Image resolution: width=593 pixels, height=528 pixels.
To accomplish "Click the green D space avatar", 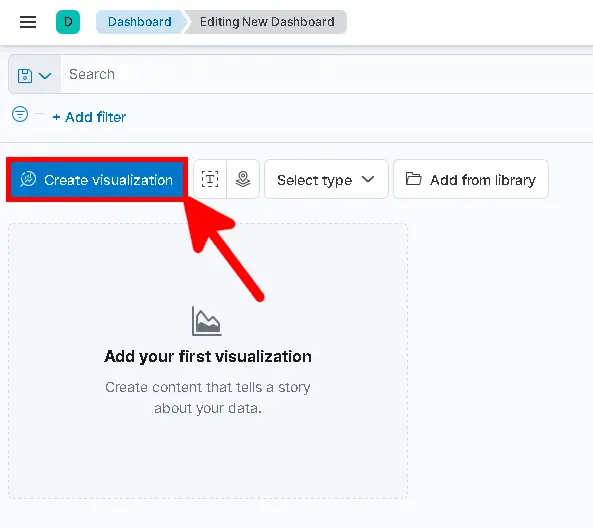I will point(68,22).
